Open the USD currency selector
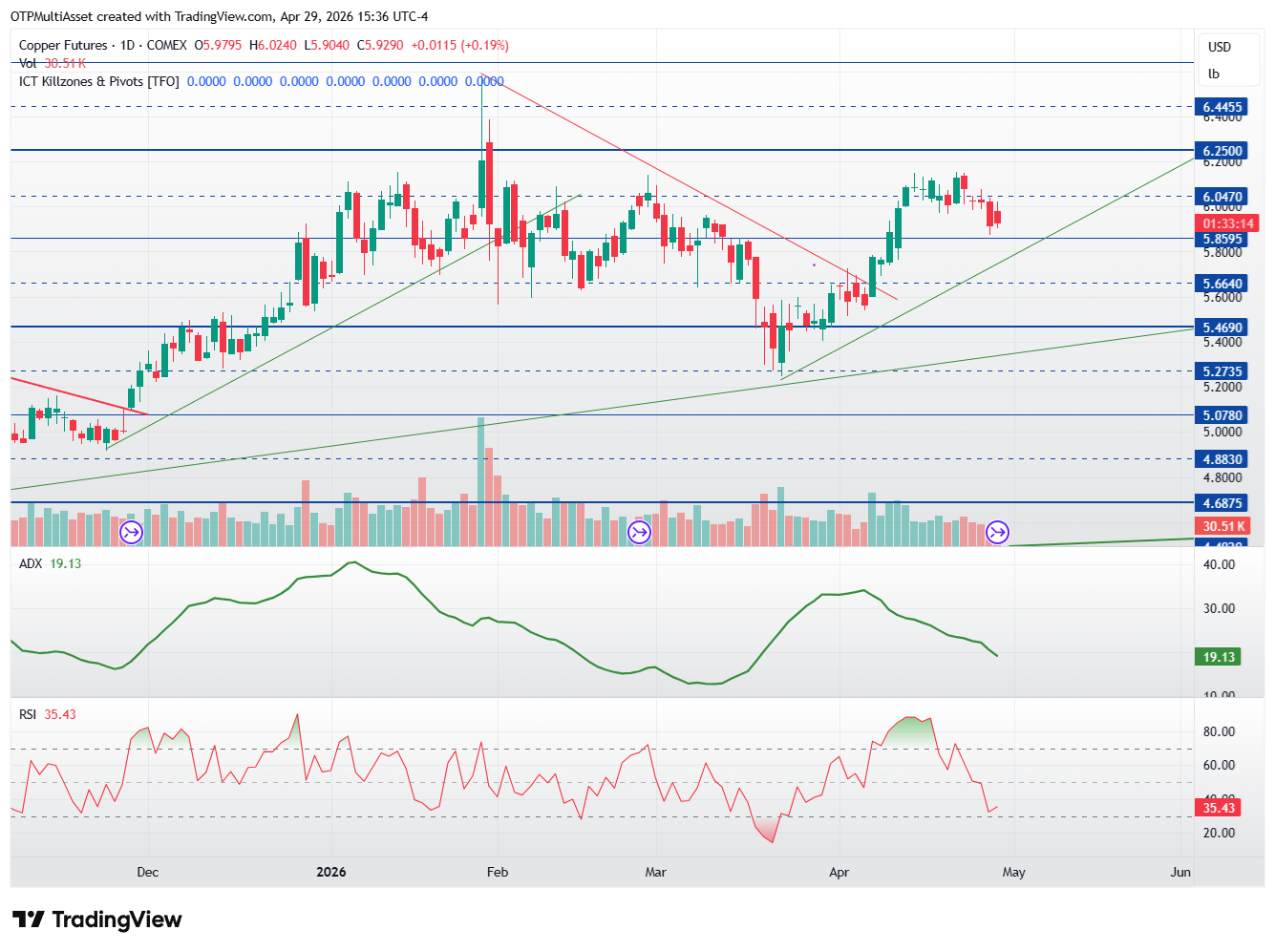This screenshot has width=1275, height=952. (x=1220, y=47)
